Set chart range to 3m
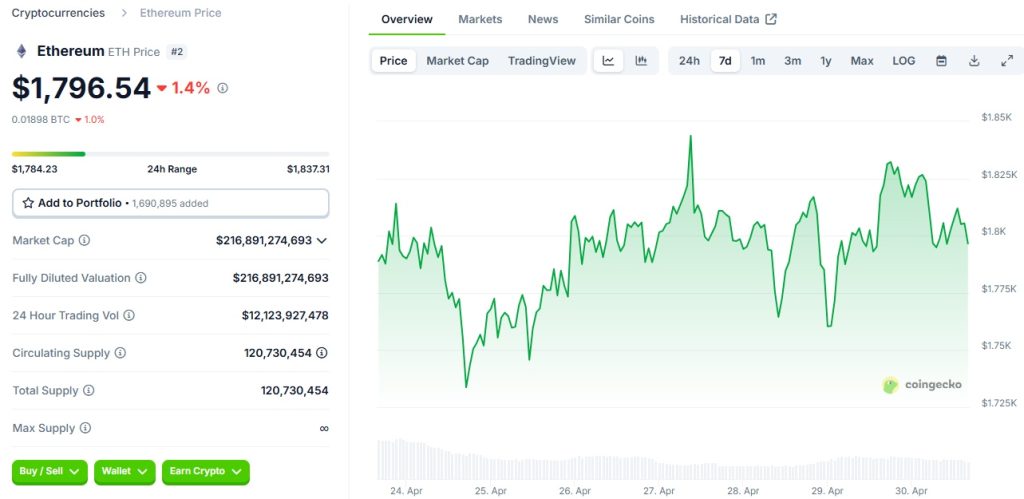This screenshot has height=499, width=1024. click(792, 61)
